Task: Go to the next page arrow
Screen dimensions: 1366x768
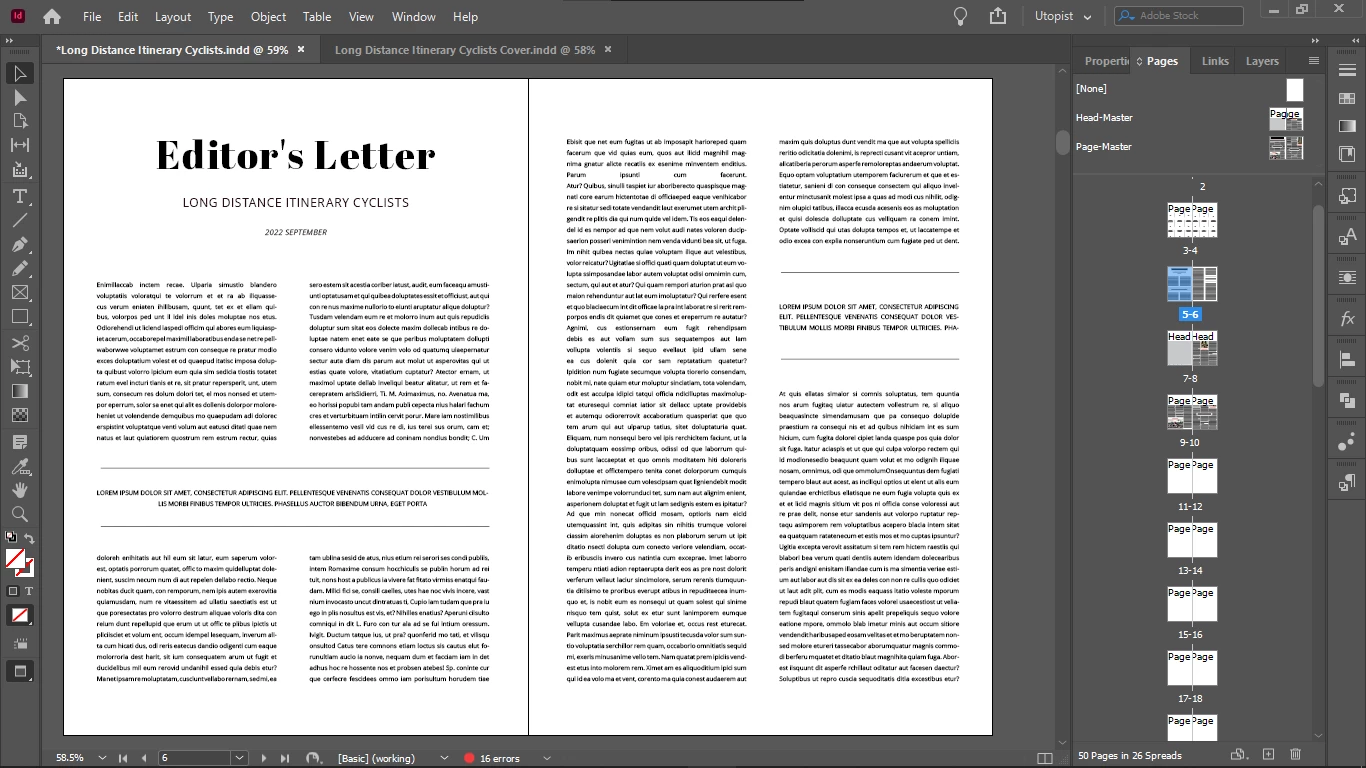Action: pyautogui.click(x=264, y=759)
